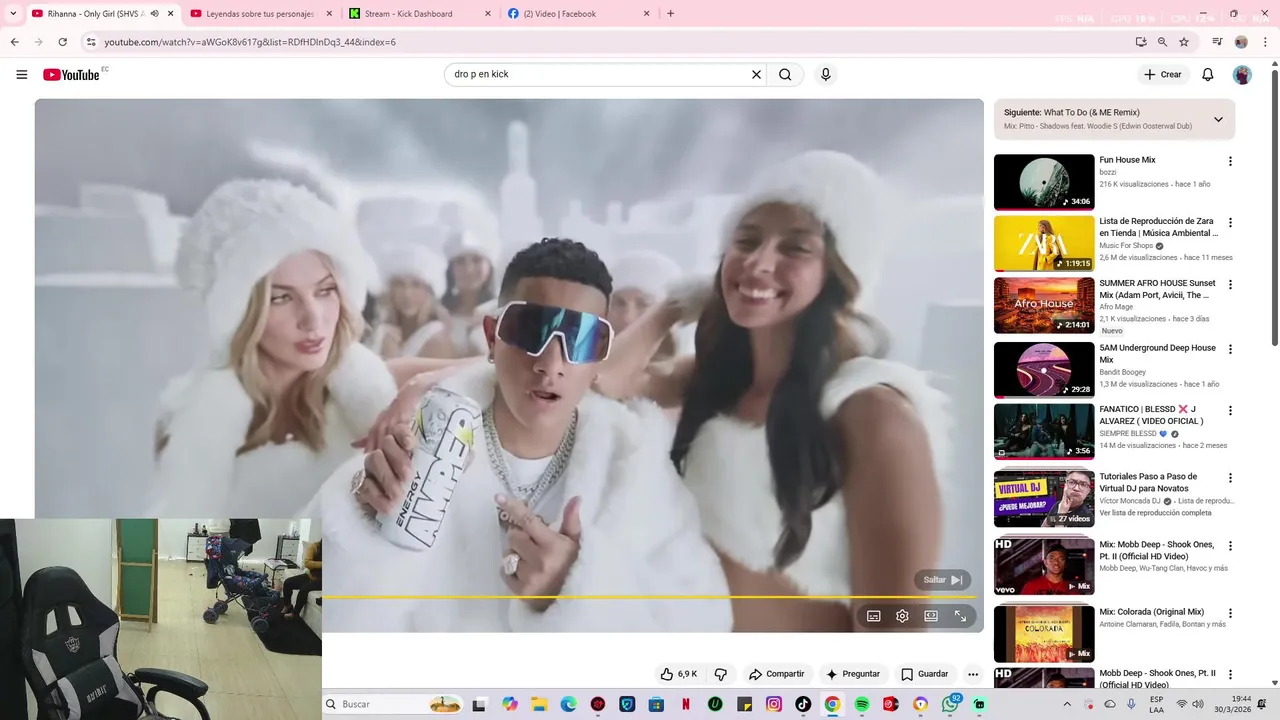Click the Preguntar button

(x=853, y=674)
